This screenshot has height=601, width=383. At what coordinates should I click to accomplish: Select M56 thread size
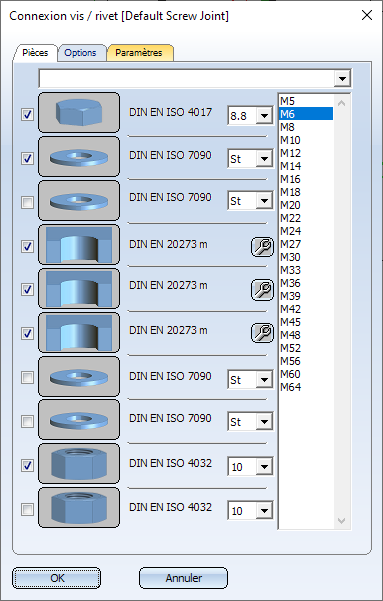(x=306, y=361)
